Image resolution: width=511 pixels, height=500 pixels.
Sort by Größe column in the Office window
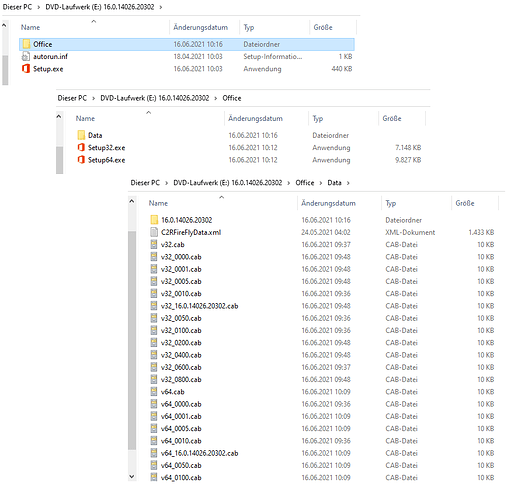pos(392,118)
